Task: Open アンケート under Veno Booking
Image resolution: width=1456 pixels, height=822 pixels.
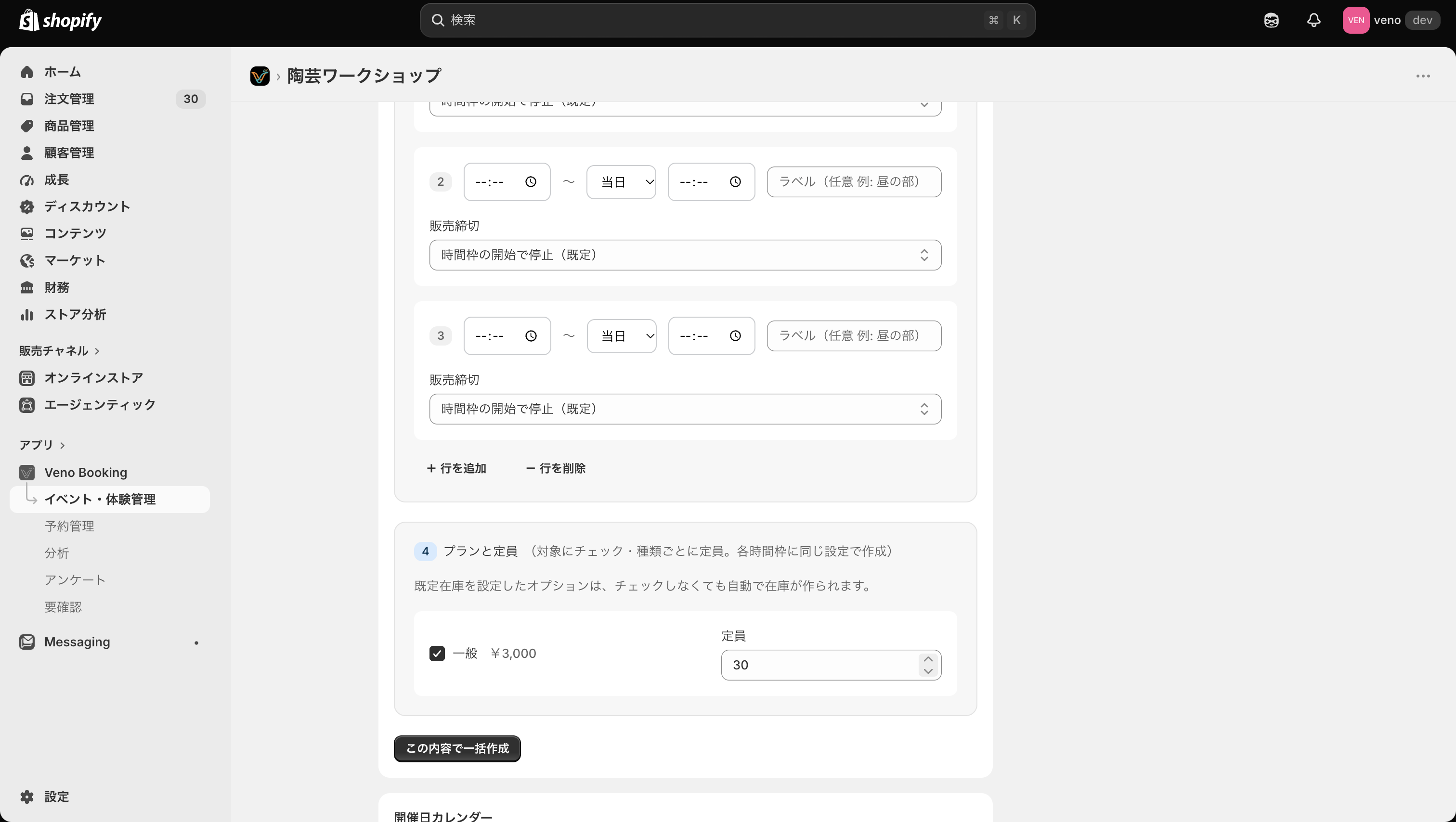Action: (75, 580)
